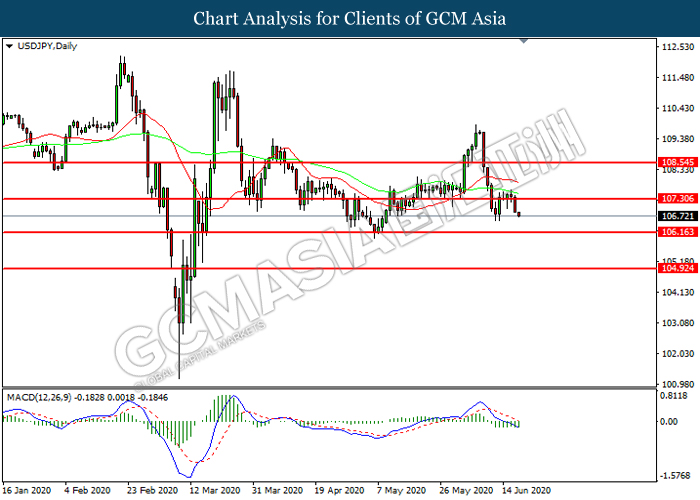Select the 108.545 resistance level label
Image resolution: width=700 pixels, height=500 pixels.
coord(677,162)
